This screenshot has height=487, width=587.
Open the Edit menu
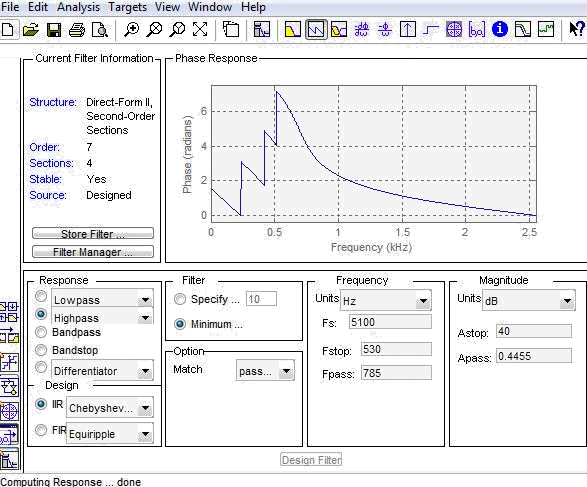(x=38, y=7)
